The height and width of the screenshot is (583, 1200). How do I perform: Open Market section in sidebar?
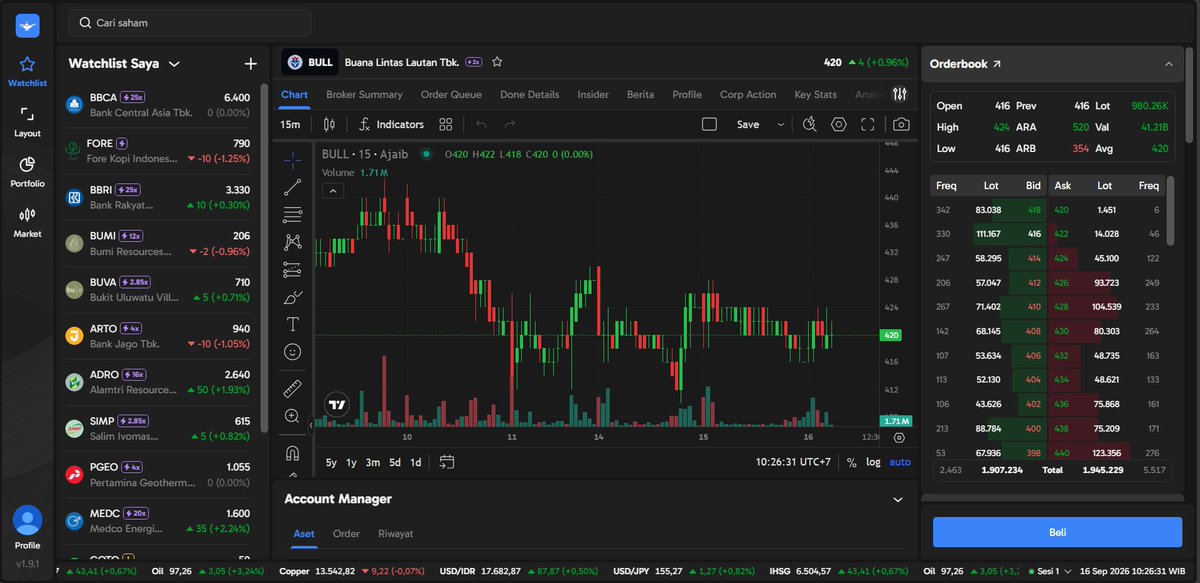(28, 222)
